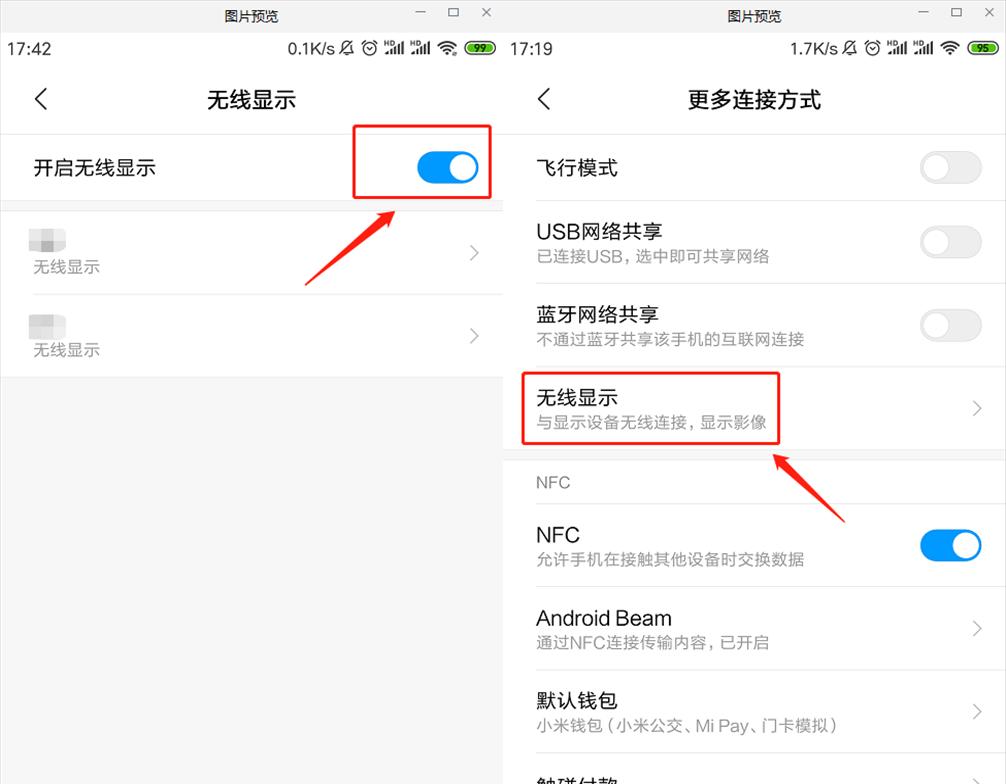1006x784 pixels.
Task: Go back from the 更多连接方式 screen
Action: coord(544,99)
